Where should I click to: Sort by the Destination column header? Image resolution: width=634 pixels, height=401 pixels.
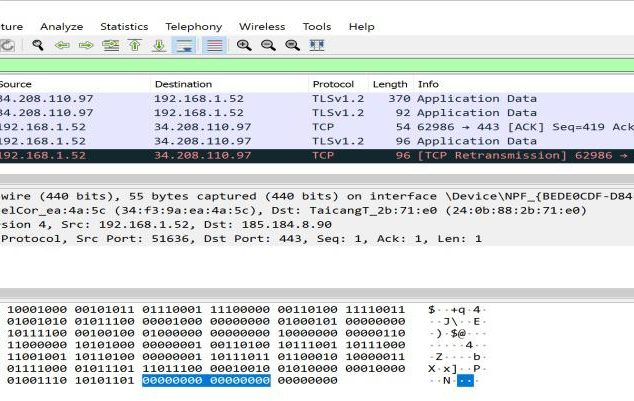[x=183, y=84]
